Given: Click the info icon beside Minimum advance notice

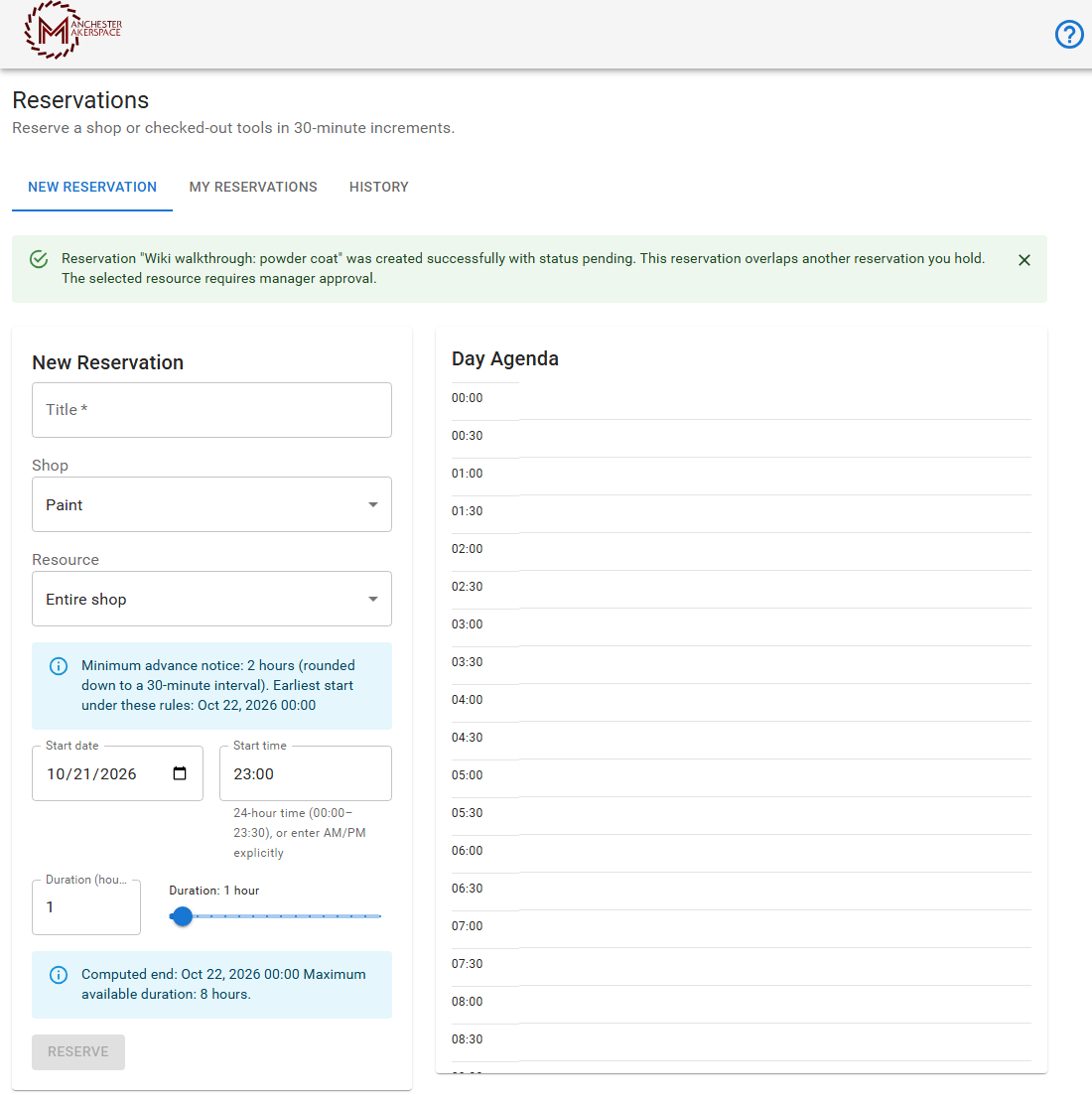Looking at the screenshot, I should 59,665.
